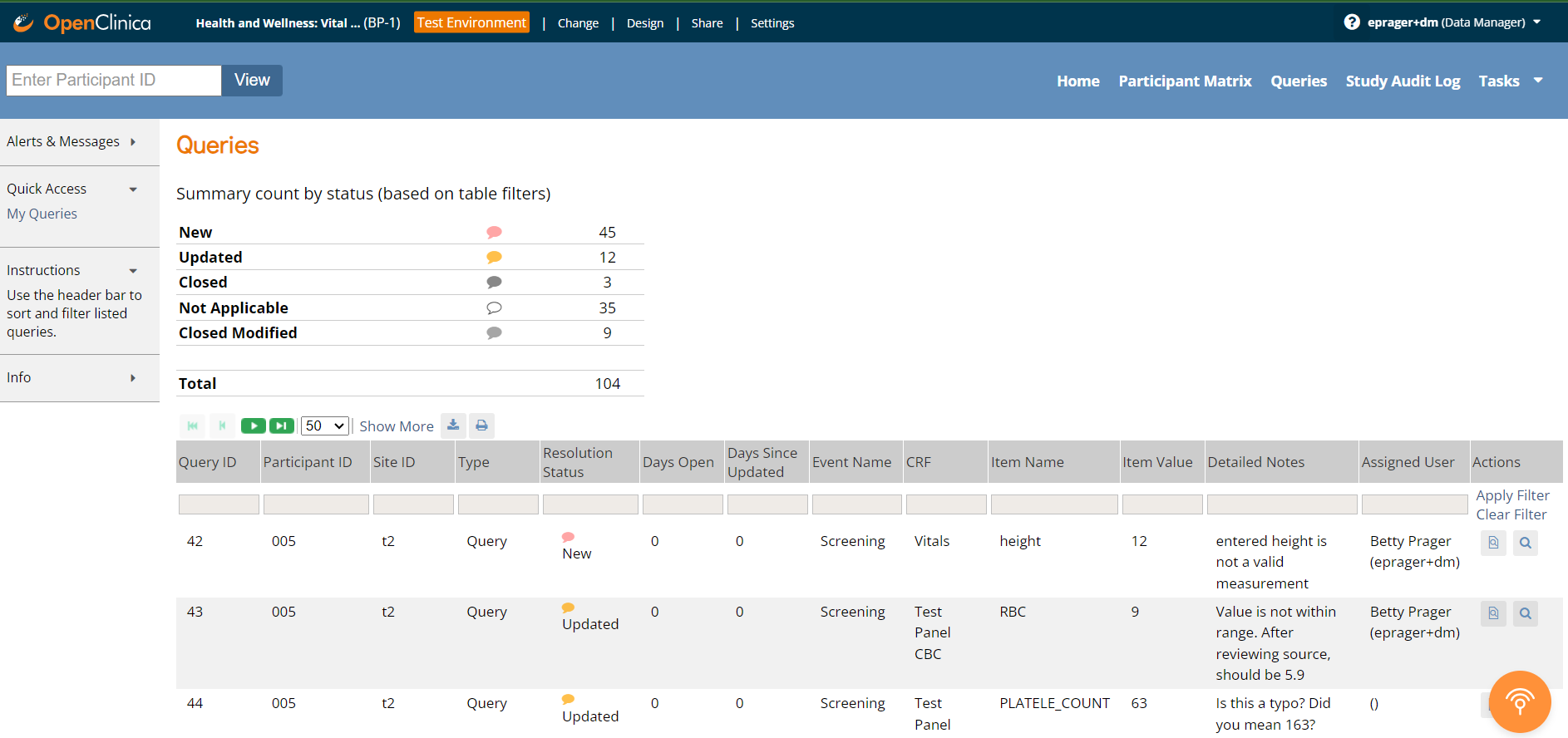Open the Participant Matrix tab
This screenshot has width=1568, height=738.
tap(1185, 81)
